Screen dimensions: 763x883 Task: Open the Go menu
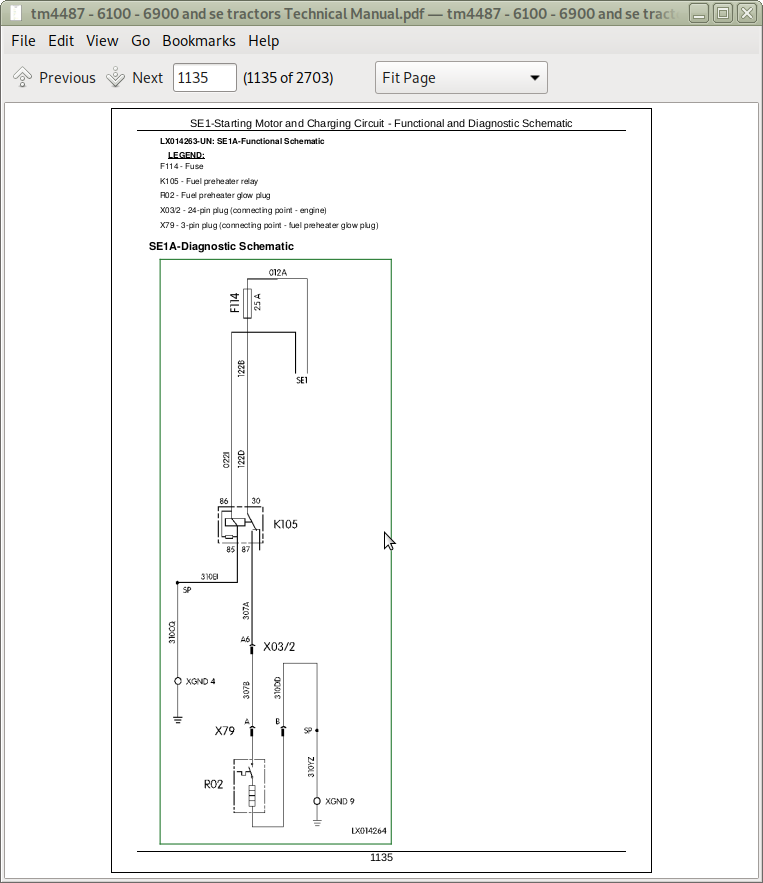140,41
